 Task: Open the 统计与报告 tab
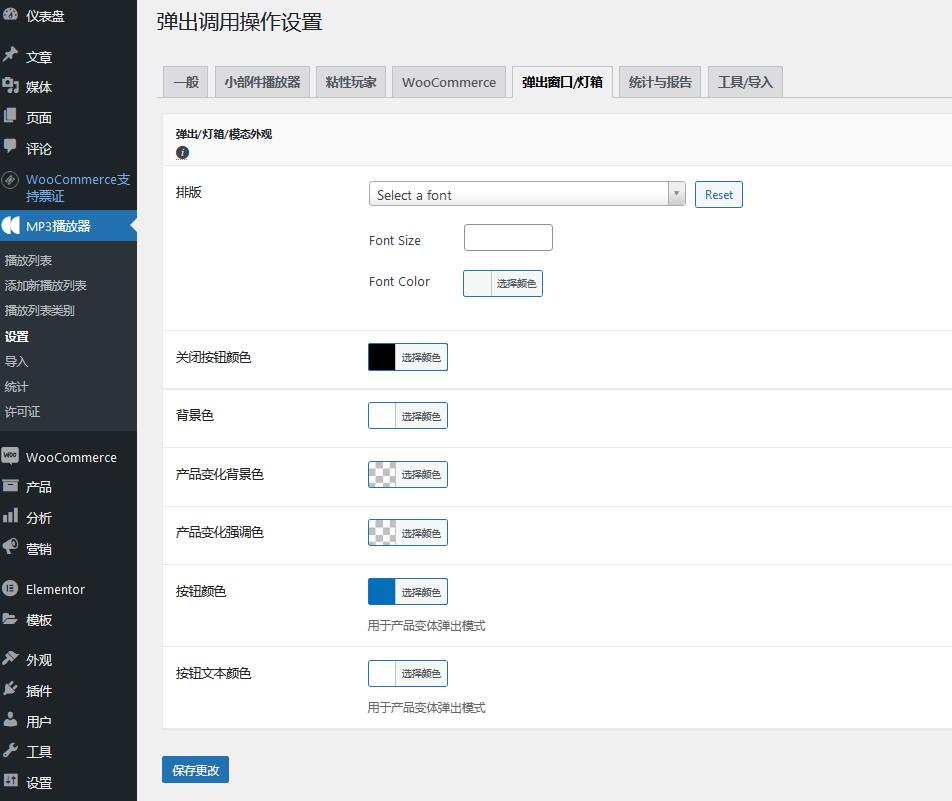660,82
